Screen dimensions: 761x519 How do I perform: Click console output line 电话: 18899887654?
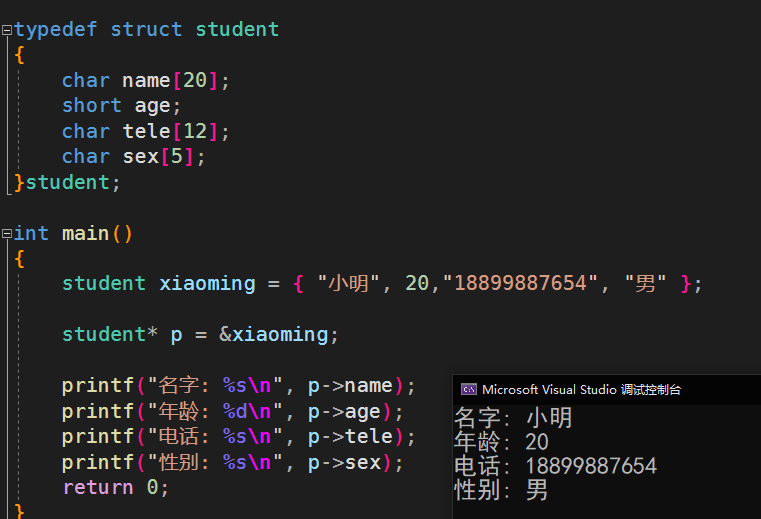point(556,466)
